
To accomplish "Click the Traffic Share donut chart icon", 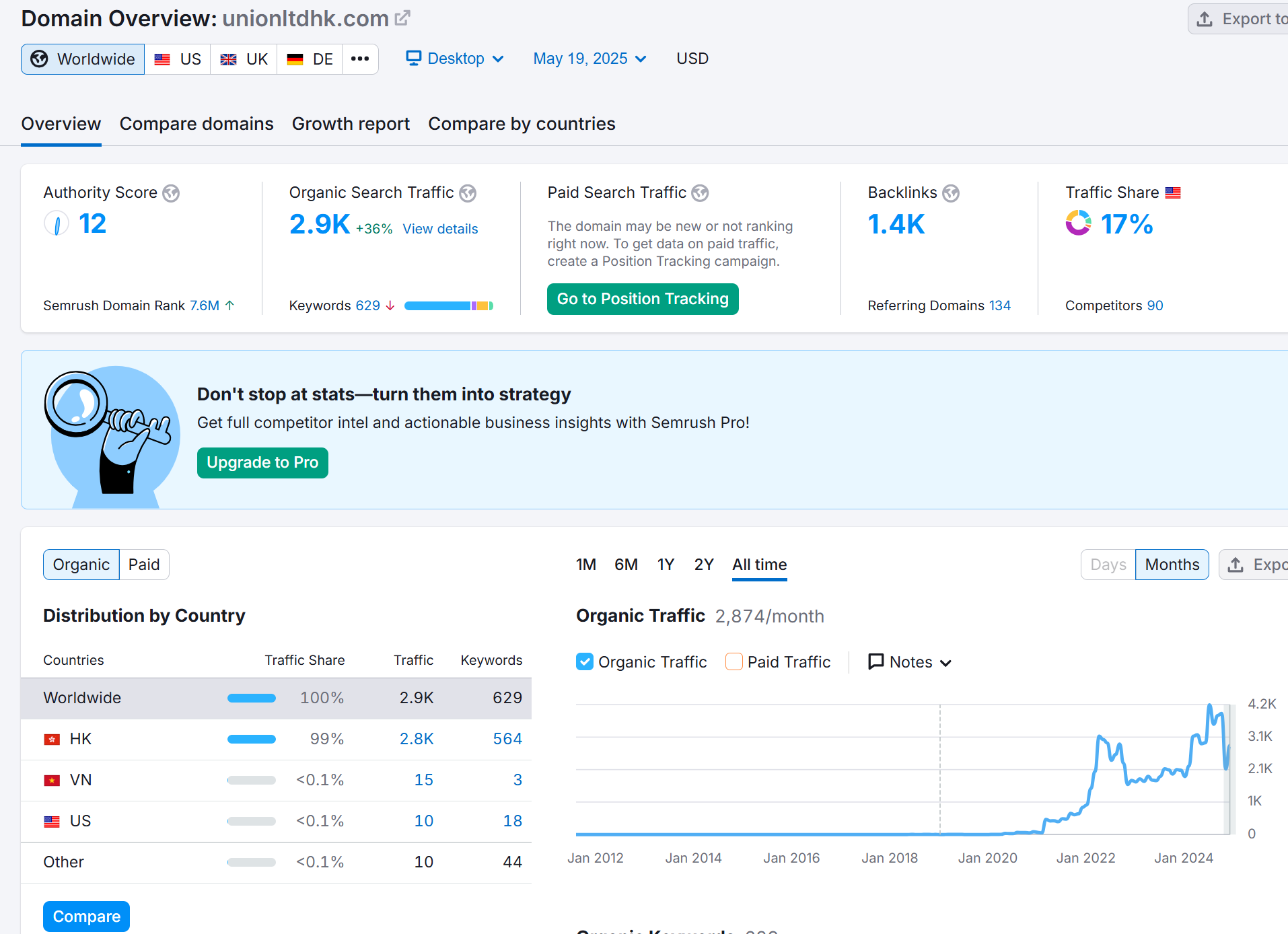I will click(x=1078, y=223).
